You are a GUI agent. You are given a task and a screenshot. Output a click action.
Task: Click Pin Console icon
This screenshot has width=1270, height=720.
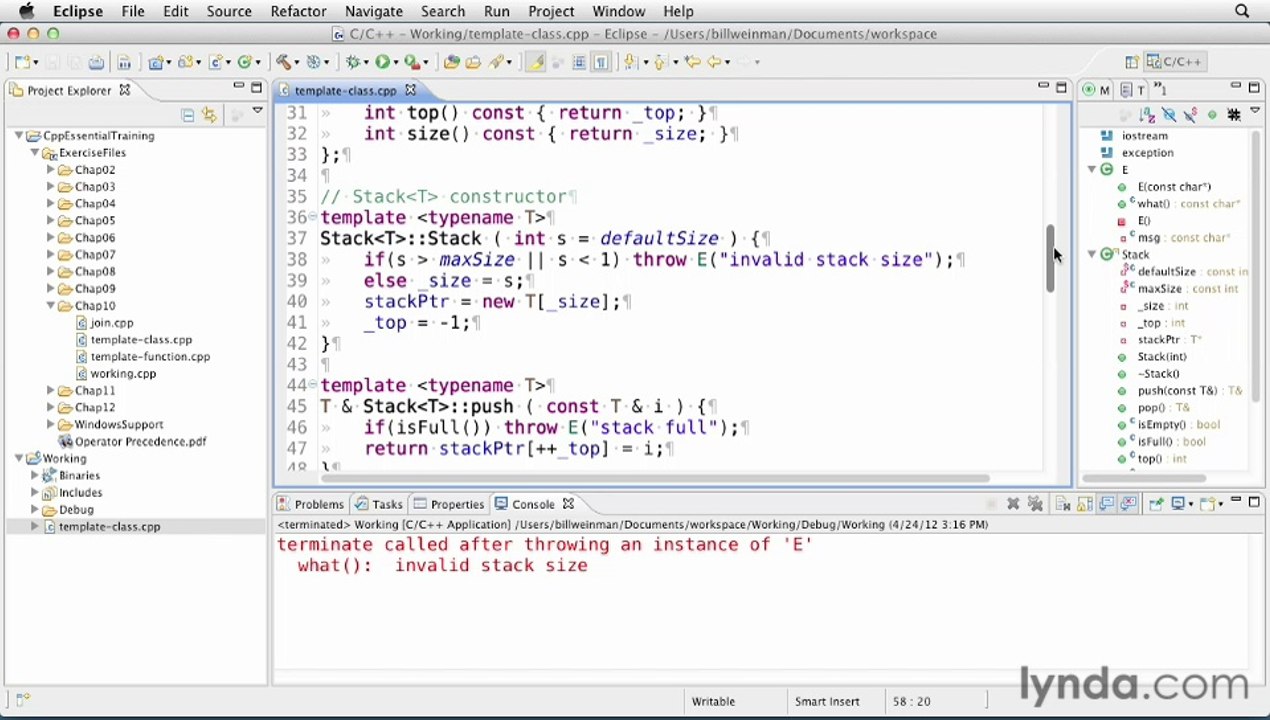(x=1155, y=504)
